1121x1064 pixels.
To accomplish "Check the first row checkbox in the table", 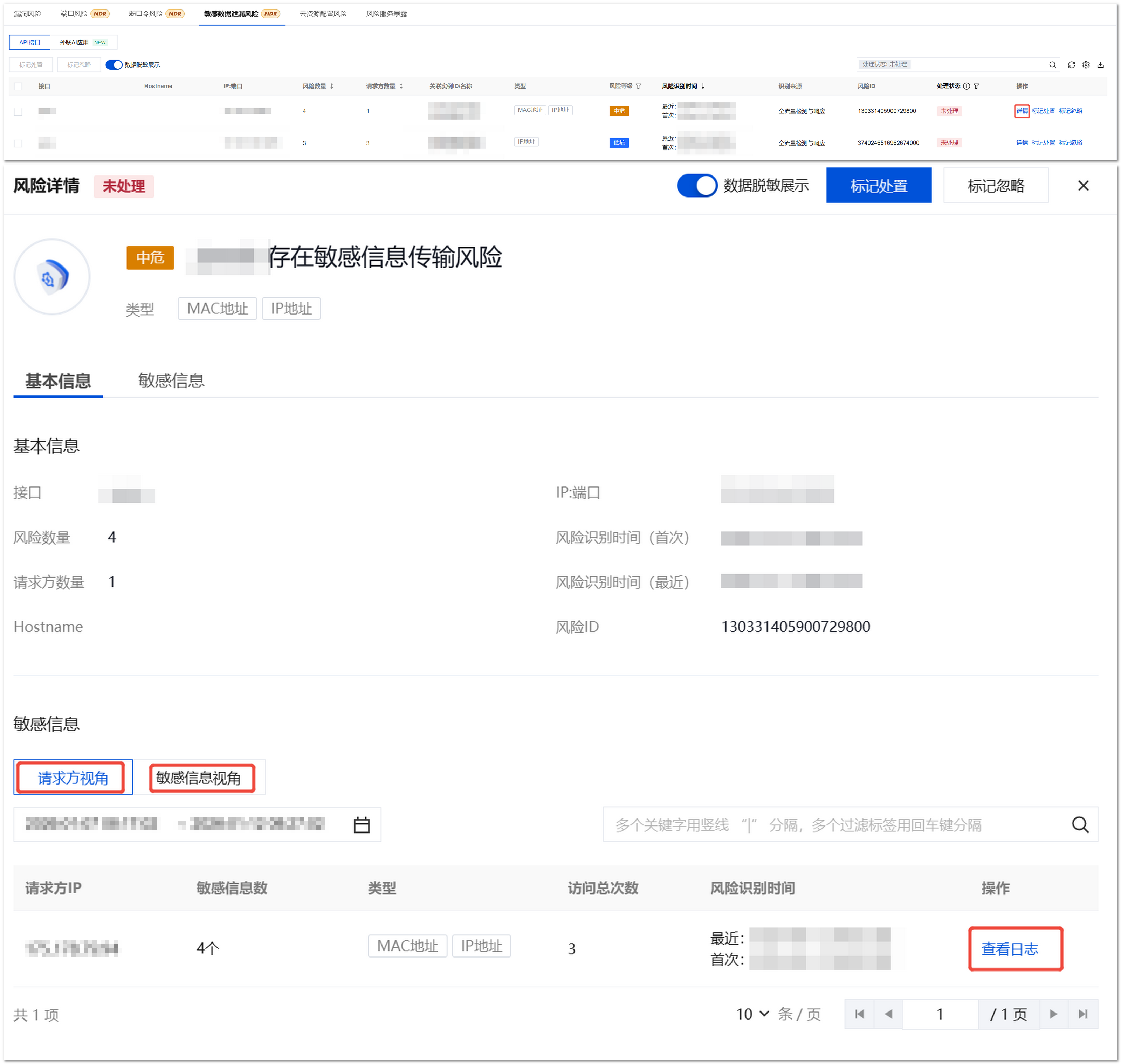I will [x=18, y=112].
